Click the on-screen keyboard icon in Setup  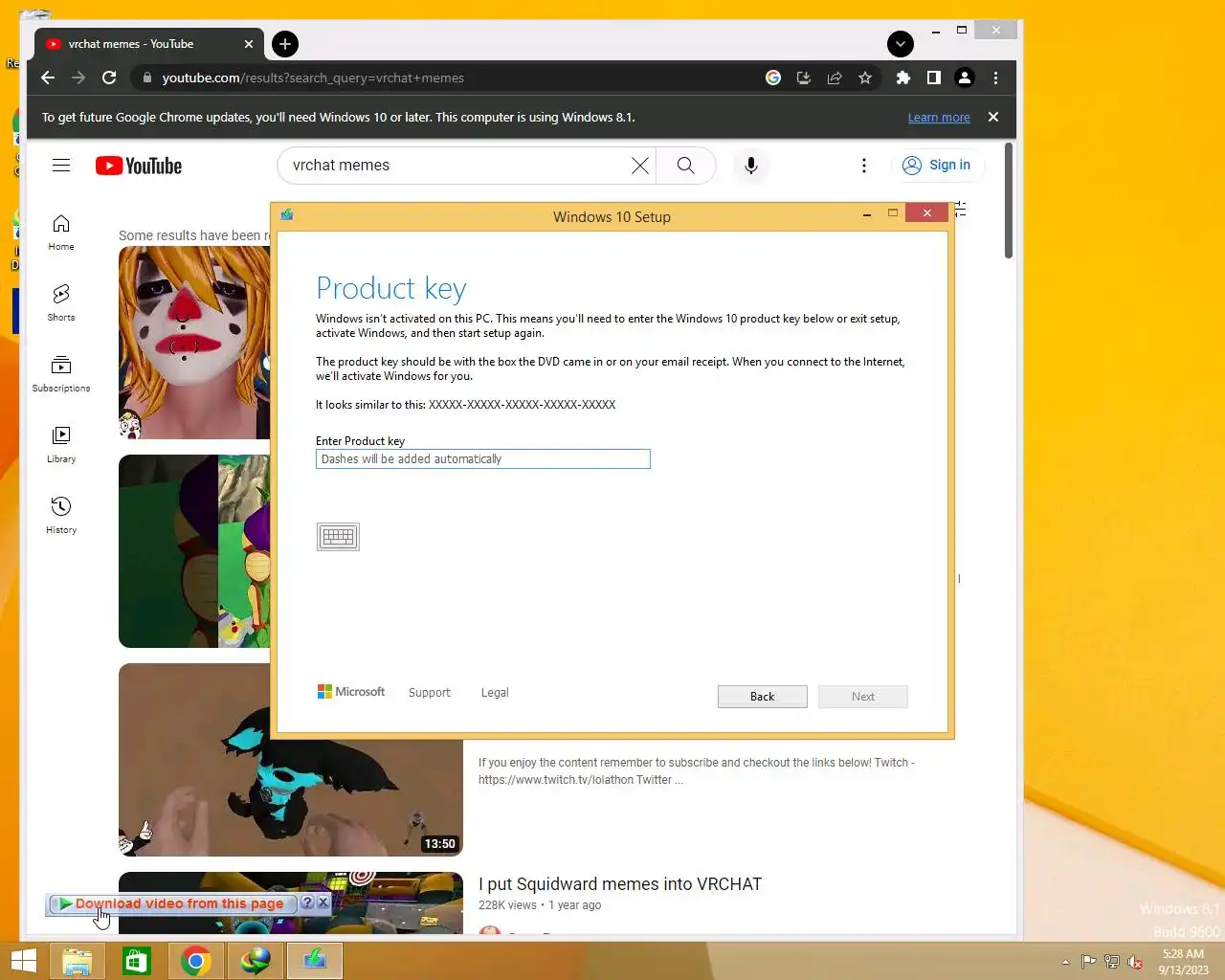[338, 537]
